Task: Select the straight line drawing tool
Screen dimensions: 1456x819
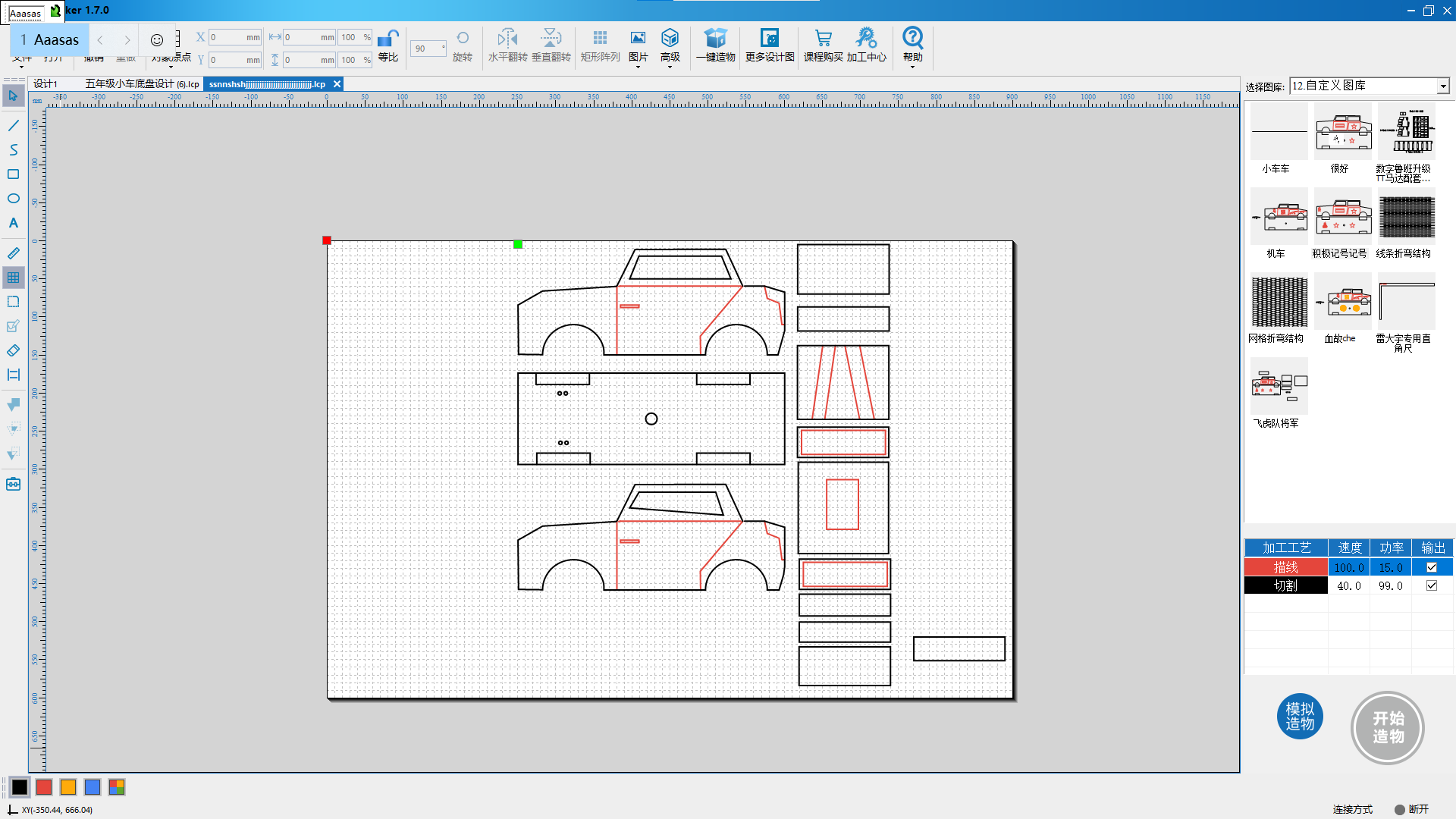Action: point(14,125)
